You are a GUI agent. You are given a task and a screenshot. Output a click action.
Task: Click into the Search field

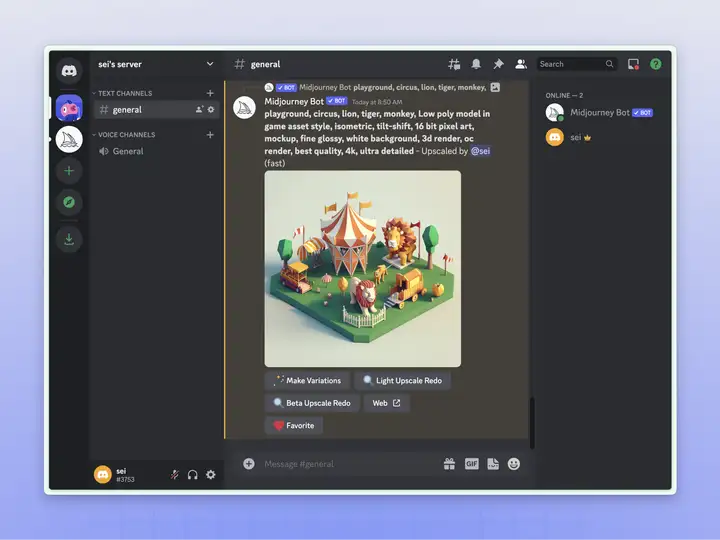coord(577,64)
